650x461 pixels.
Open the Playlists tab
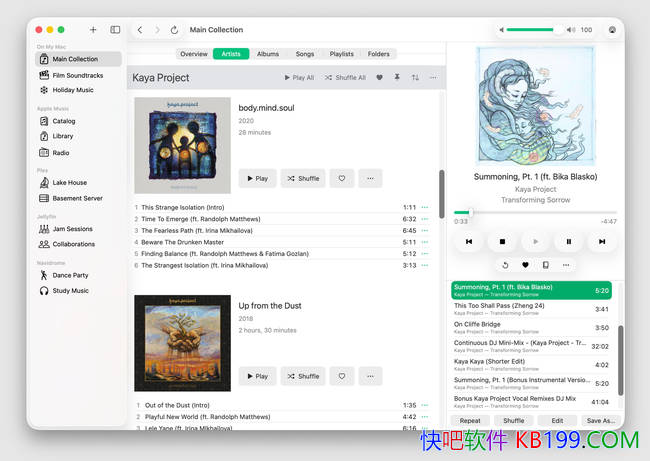pyautogui.click(x=341, y=54)
